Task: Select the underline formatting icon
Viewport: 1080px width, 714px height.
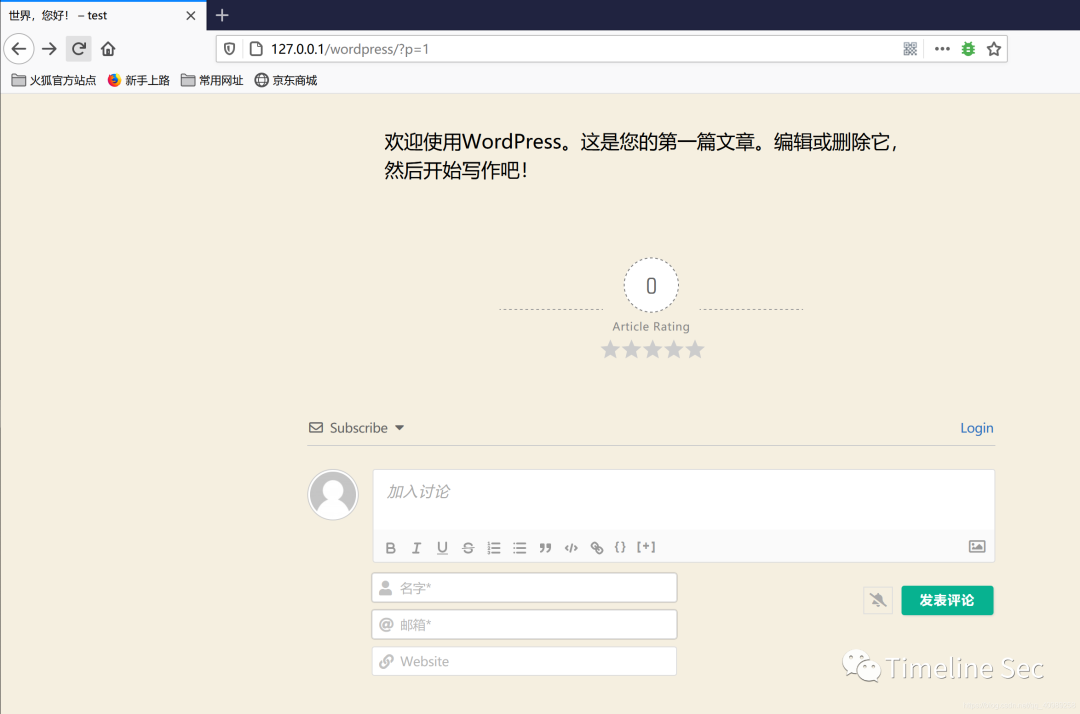Action: click(442, 547)
